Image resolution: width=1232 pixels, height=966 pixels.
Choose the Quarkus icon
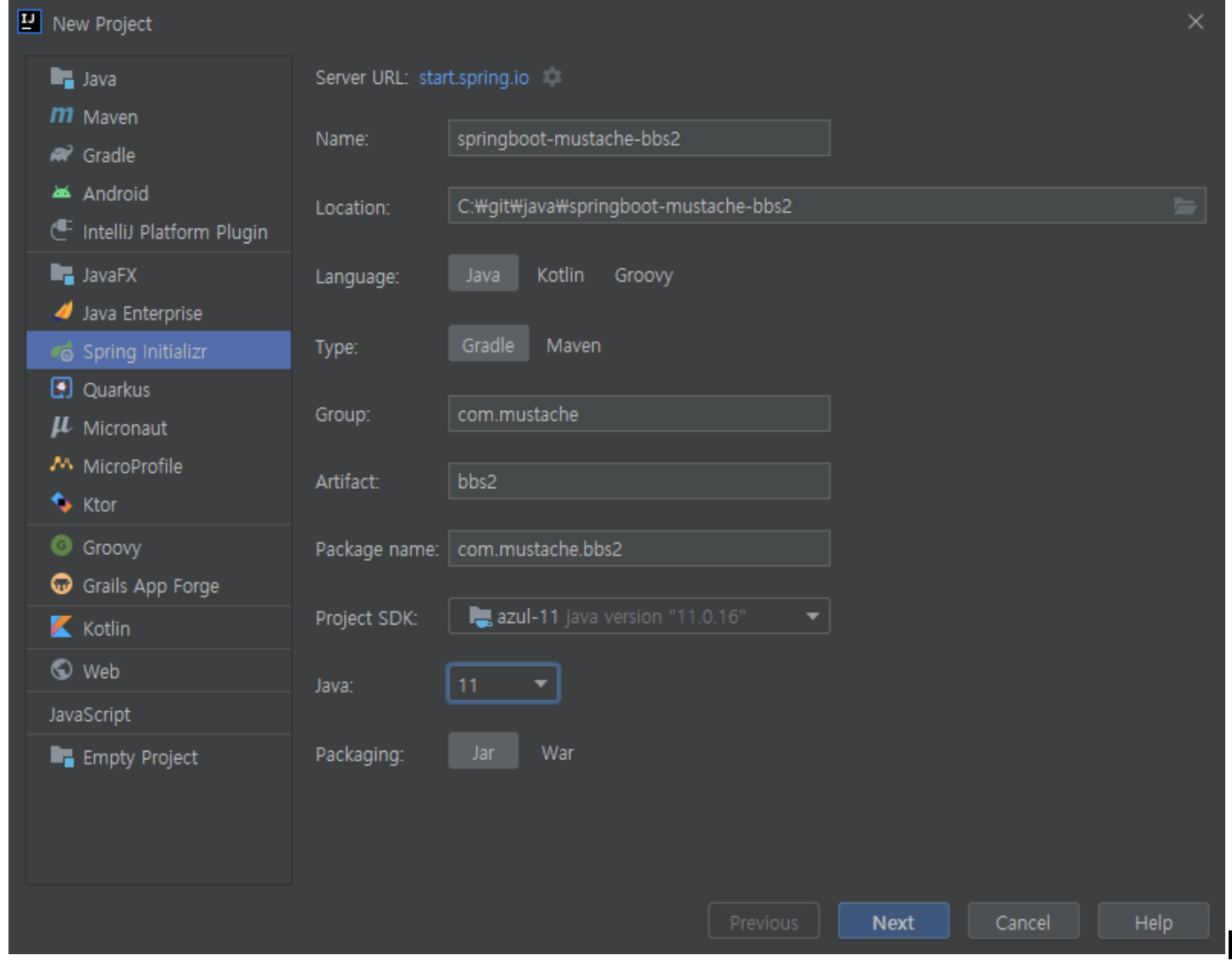[x=62, y=388]
